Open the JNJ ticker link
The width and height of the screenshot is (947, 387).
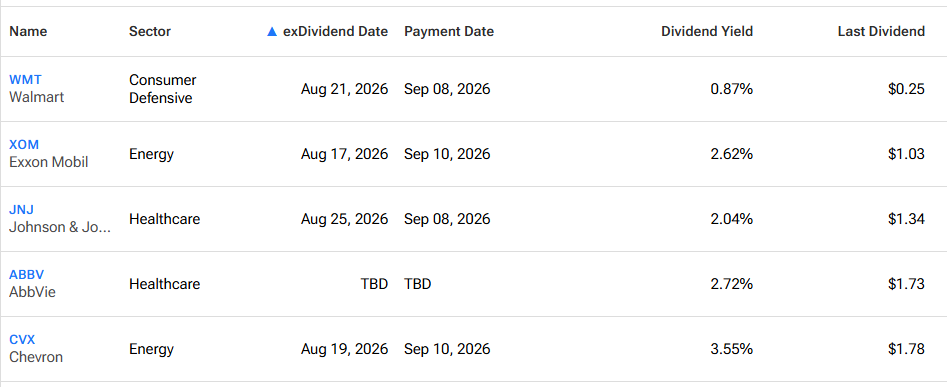(21, 209)
